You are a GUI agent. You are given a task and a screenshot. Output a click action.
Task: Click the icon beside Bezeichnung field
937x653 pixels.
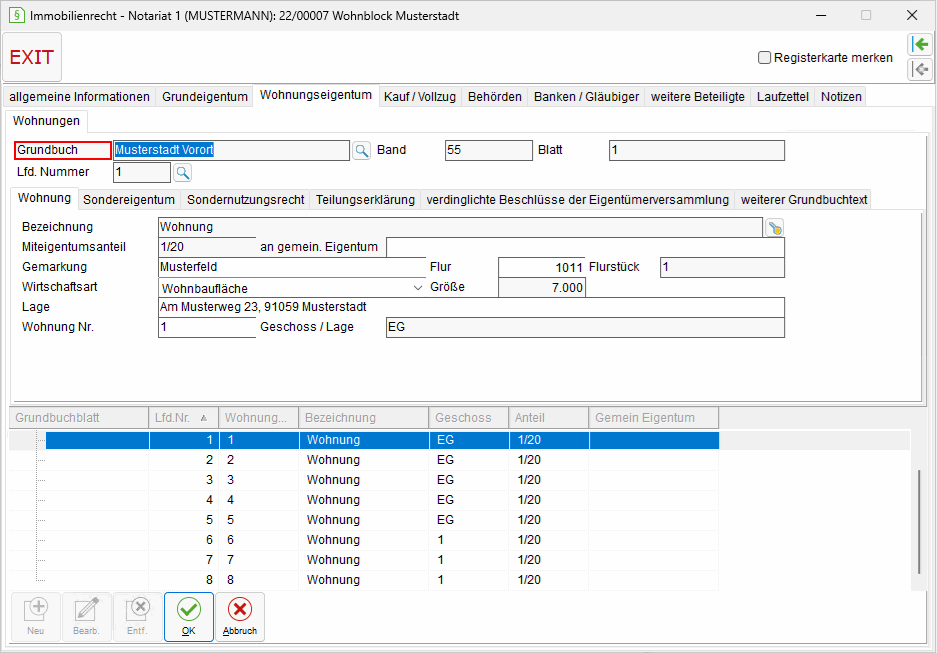pyautogui.click(x=775, y=228)
